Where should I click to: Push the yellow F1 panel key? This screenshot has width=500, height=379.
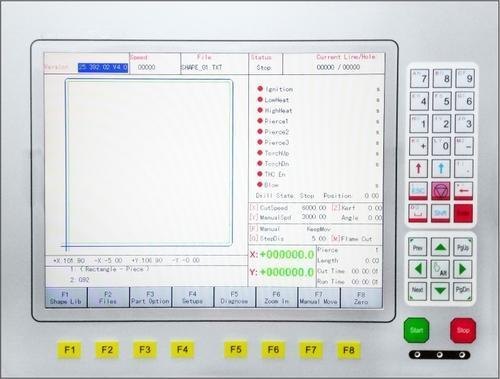point(69,350)
